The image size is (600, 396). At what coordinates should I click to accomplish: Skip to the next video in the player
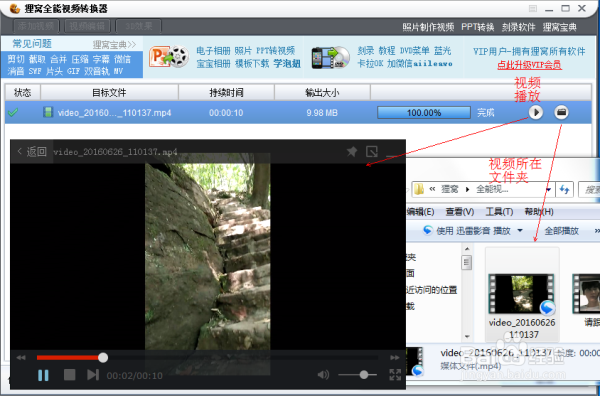[x=93, y=375]
